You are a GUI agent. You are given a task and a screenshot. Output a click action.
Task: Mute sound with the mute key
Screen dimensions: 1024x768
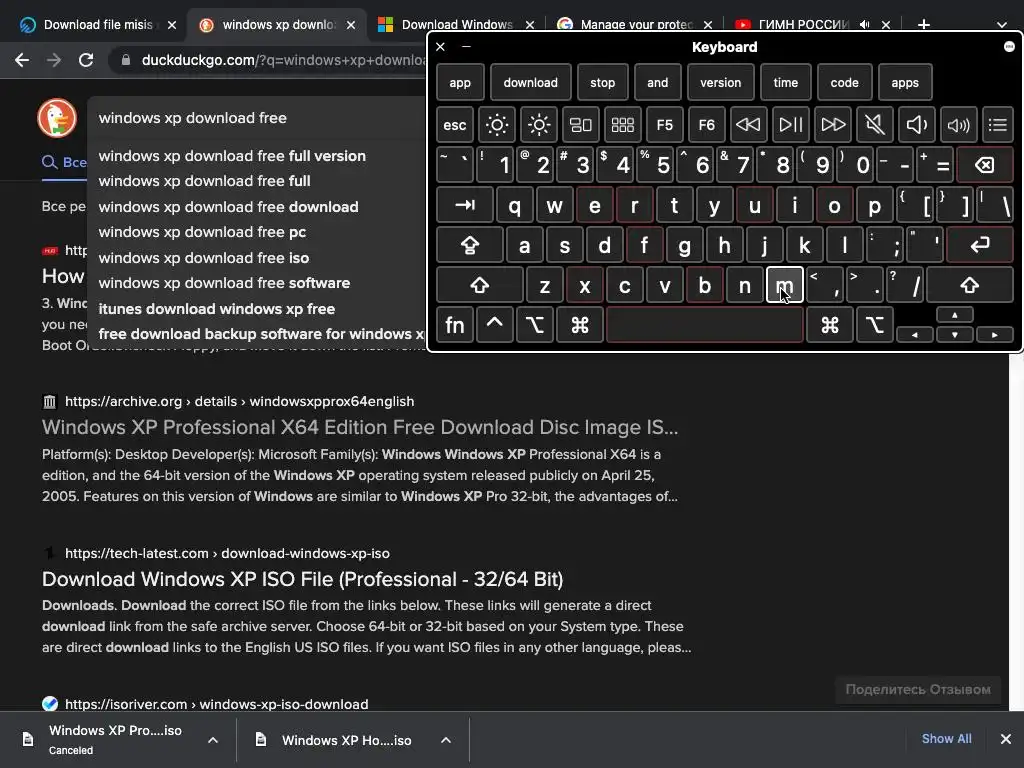click(874, 124)
